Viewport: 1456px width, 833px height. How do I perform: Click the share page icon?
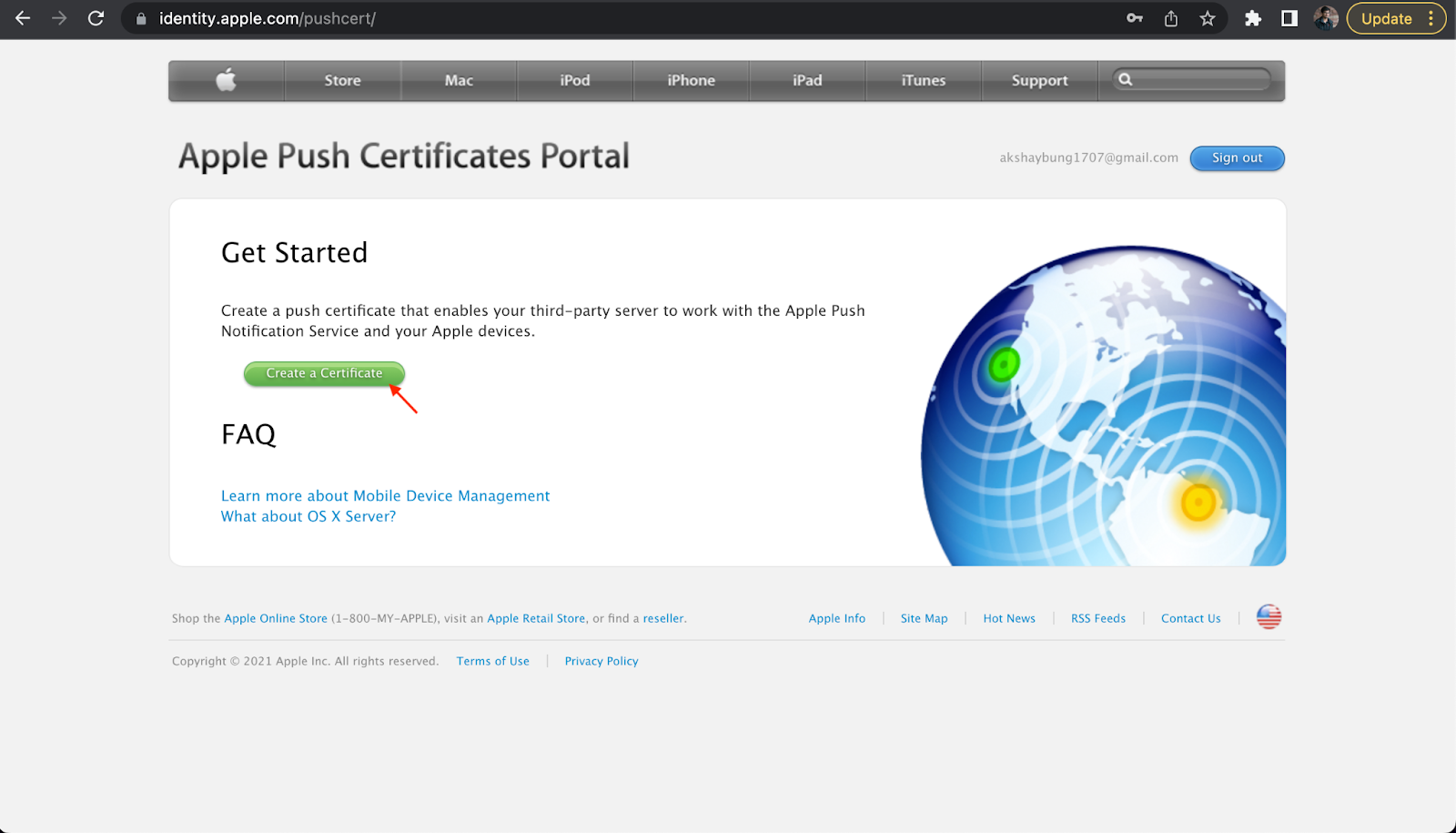tap(1171, 18)
